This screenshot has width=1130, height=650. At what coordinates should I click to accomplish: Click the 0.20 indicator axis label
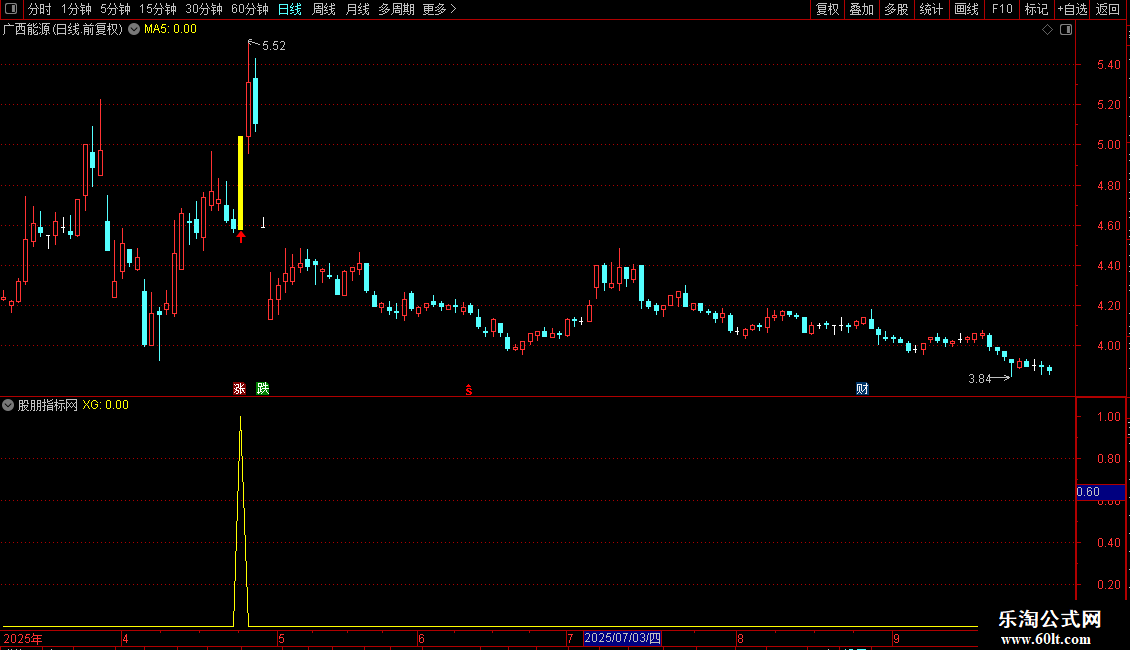[1108, 584]
